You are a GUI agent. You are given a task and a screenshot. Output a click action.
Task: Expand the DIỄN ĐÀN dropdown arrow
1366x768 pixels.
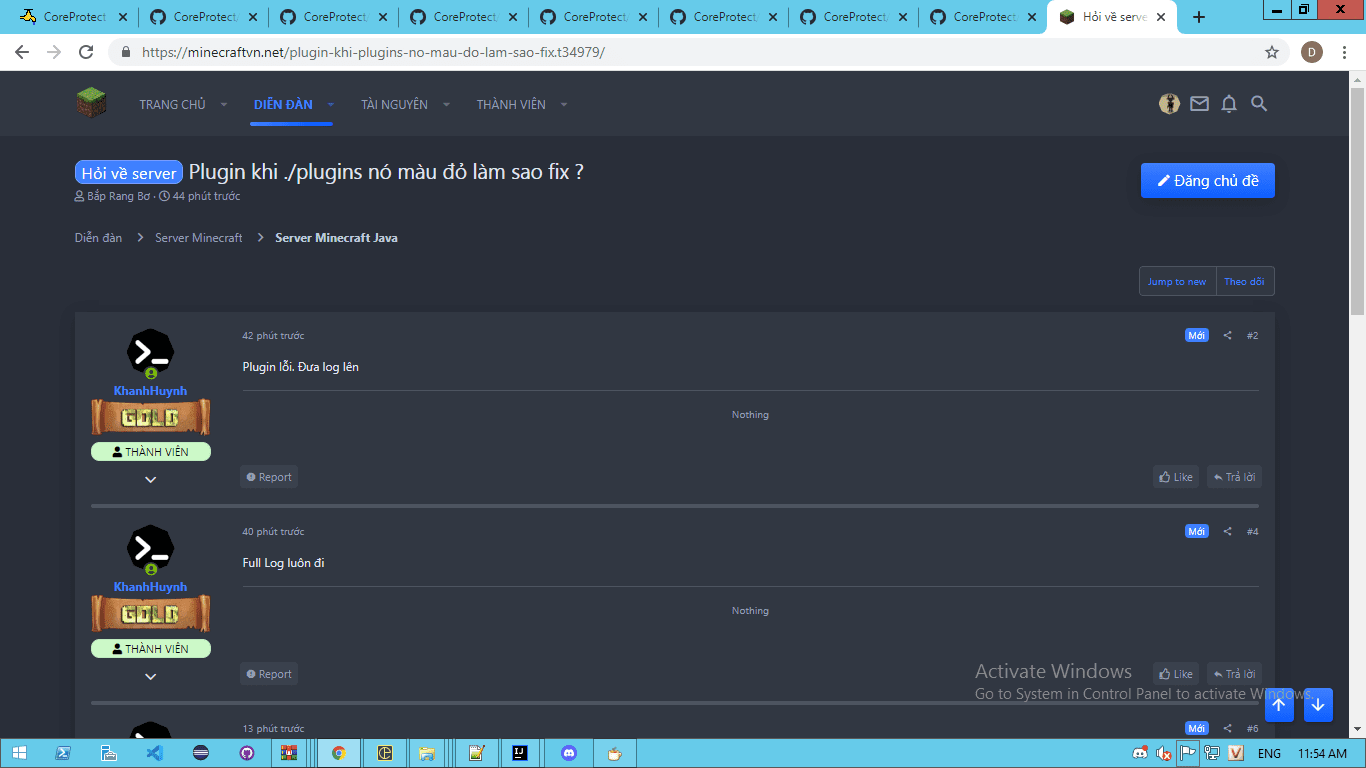tap(330, 104)
